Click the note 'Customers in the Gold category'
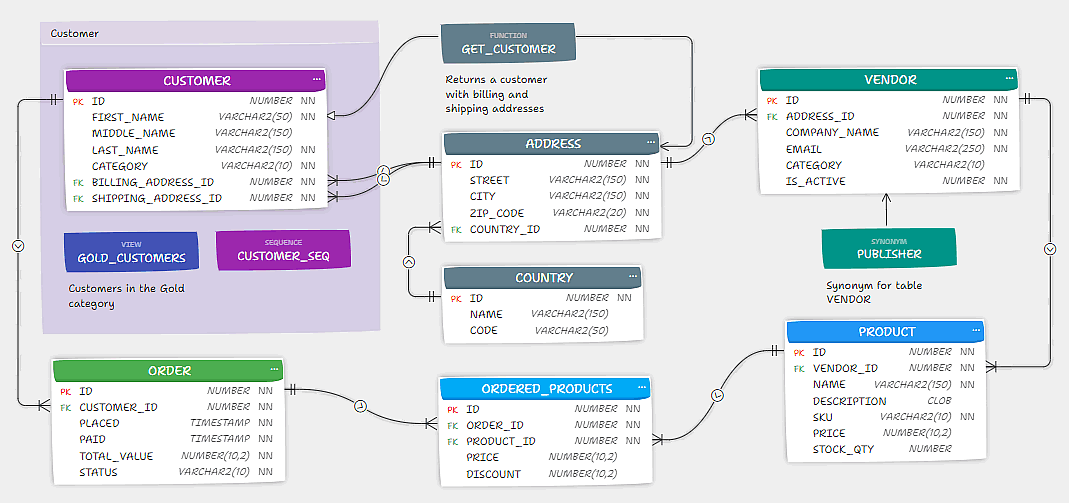 [127, 296]
